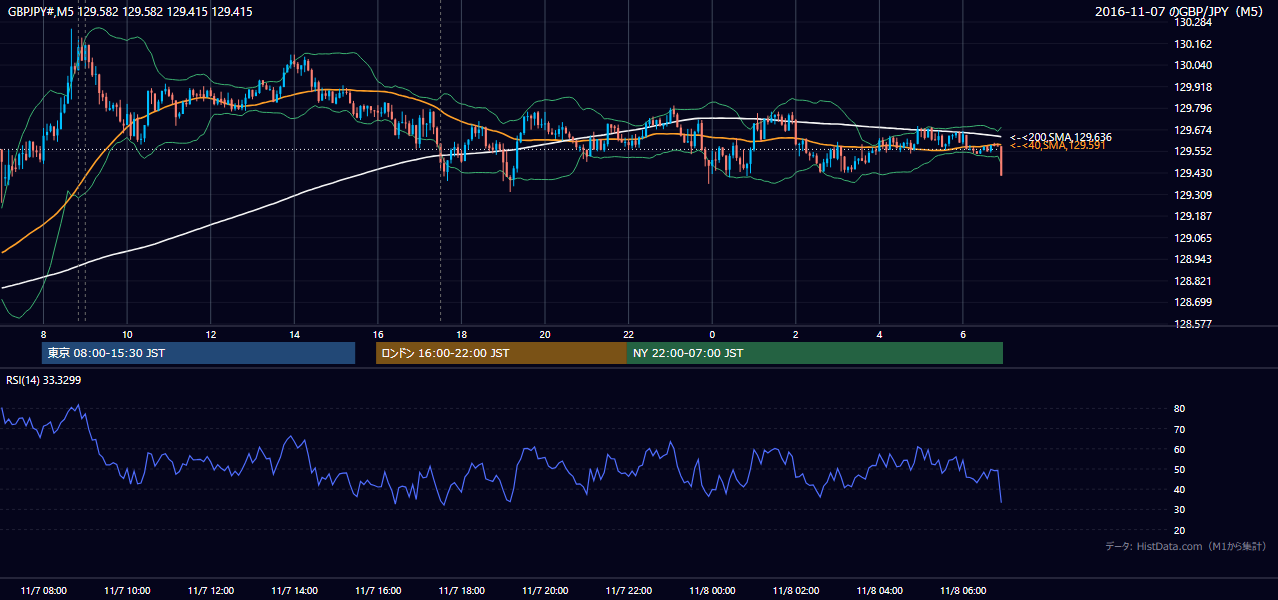
Task: Click RSI scale value 80
Action: (1180, 409)
